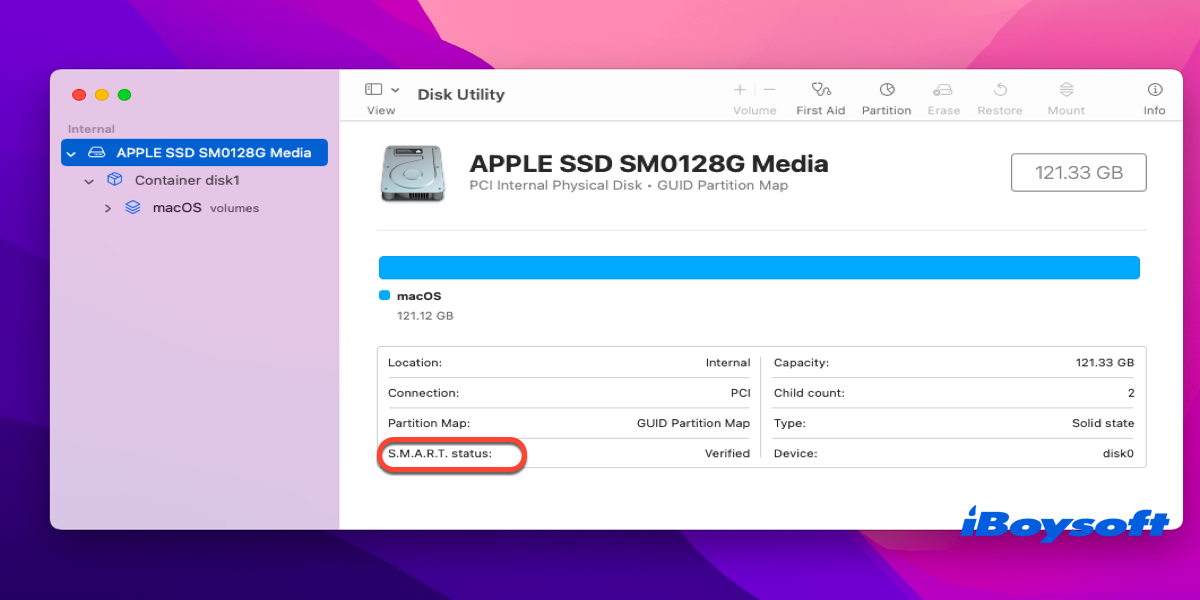
Task: Select Container disk1 in the sidebar
Action: pos(187,180)
